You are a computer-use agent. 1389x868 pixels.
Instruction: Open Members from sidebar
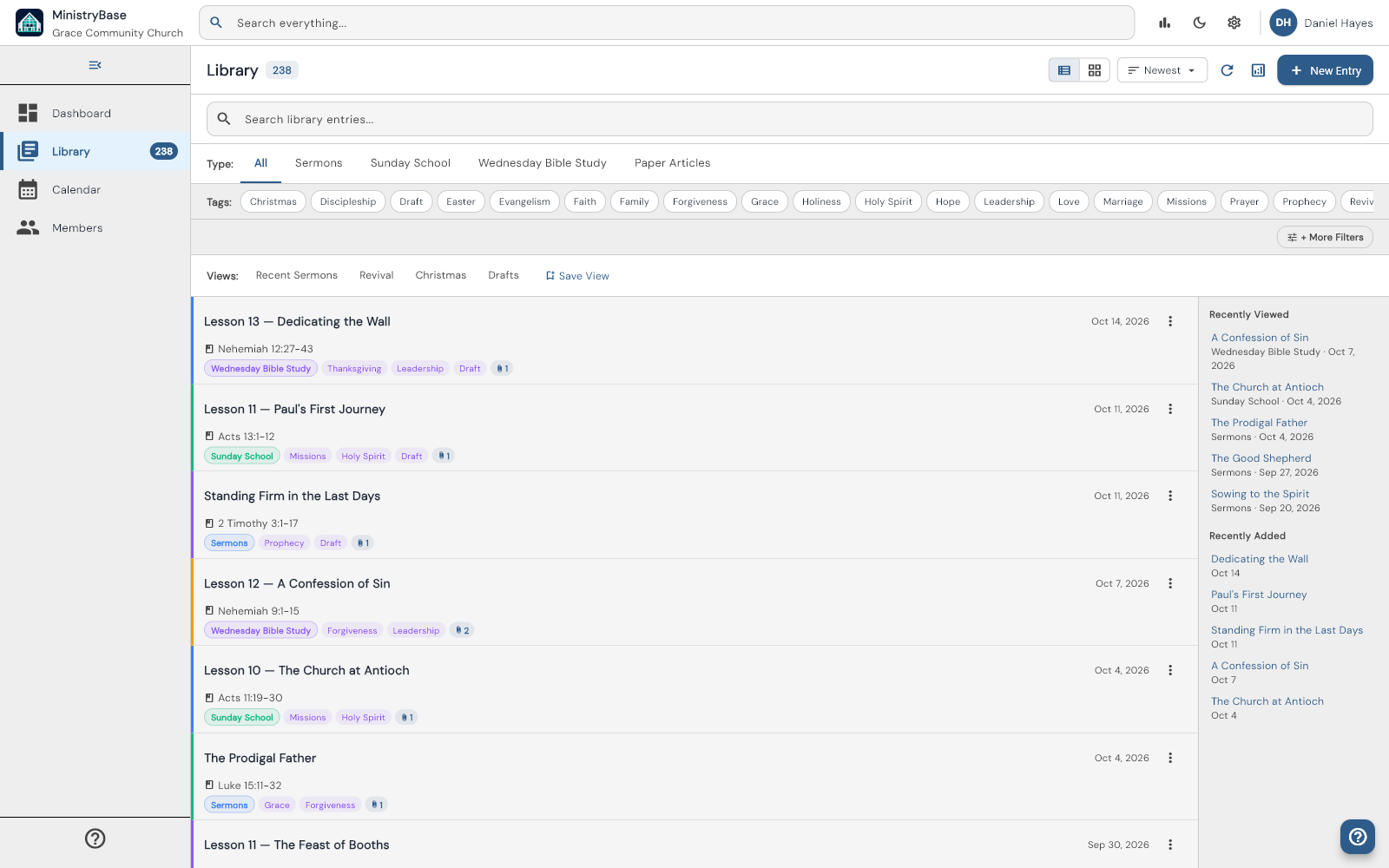(x=95, y=227)
